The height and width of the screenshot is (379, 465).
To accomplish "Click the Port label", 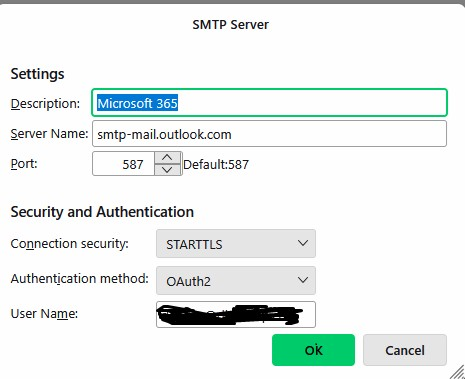I will click(24, 164).
